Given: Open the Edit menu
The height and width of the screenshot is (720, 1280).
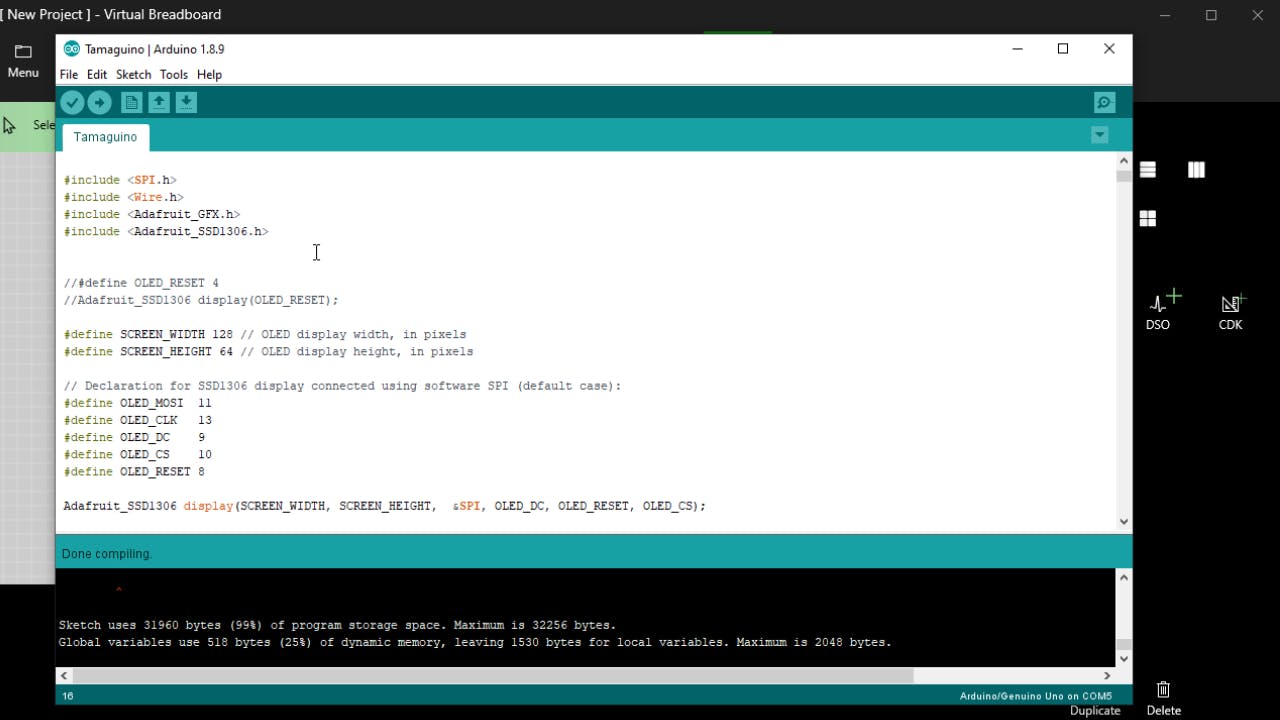Looking at the screenshot, I should click(97, 75).
